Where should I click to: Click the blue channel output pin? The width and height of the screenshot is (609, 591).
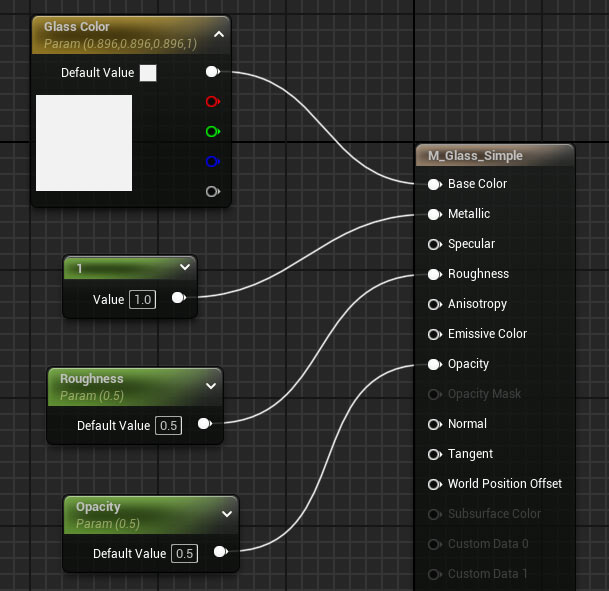pos(212,161)
